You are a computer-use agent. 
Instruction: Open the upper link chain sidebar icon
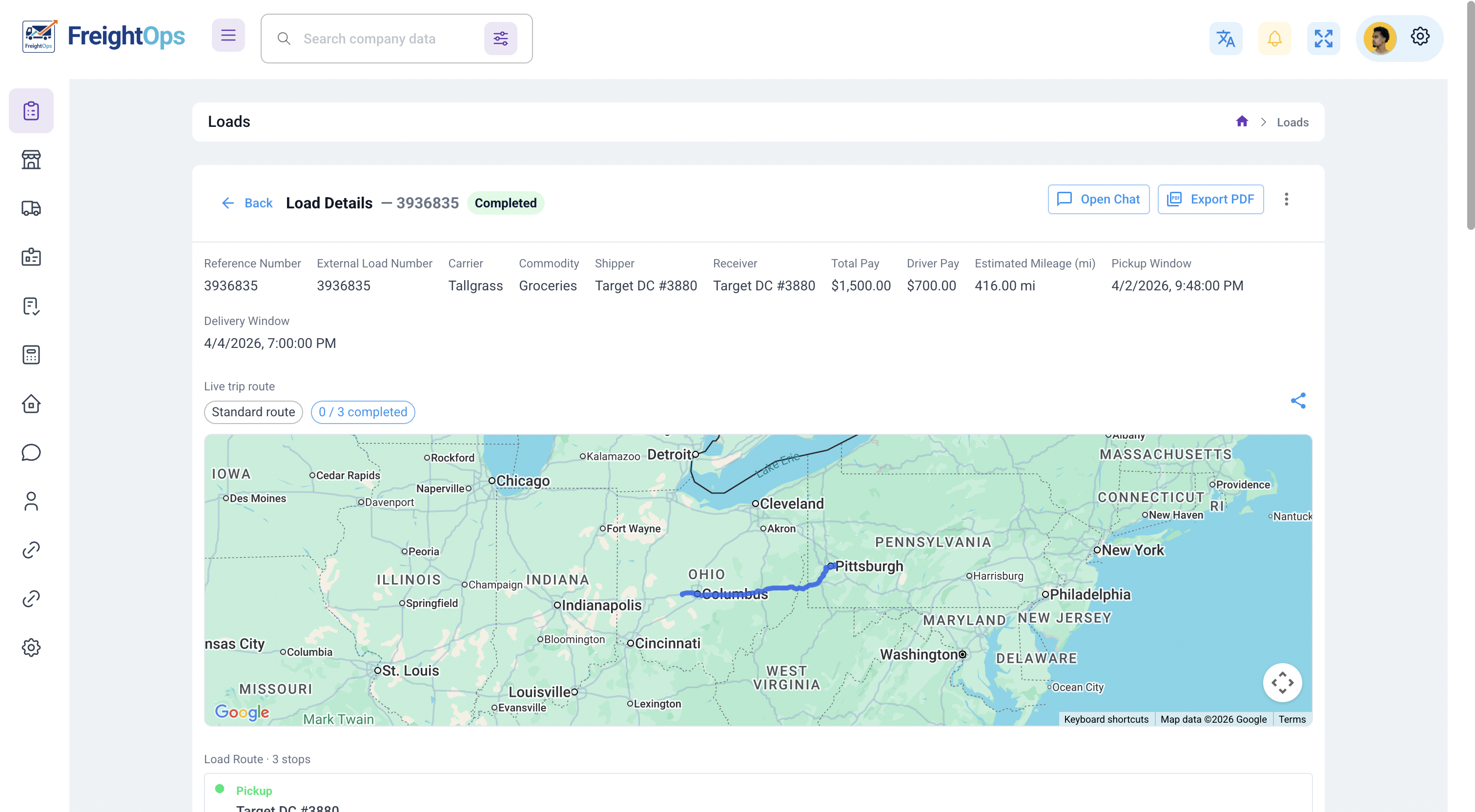31,550
